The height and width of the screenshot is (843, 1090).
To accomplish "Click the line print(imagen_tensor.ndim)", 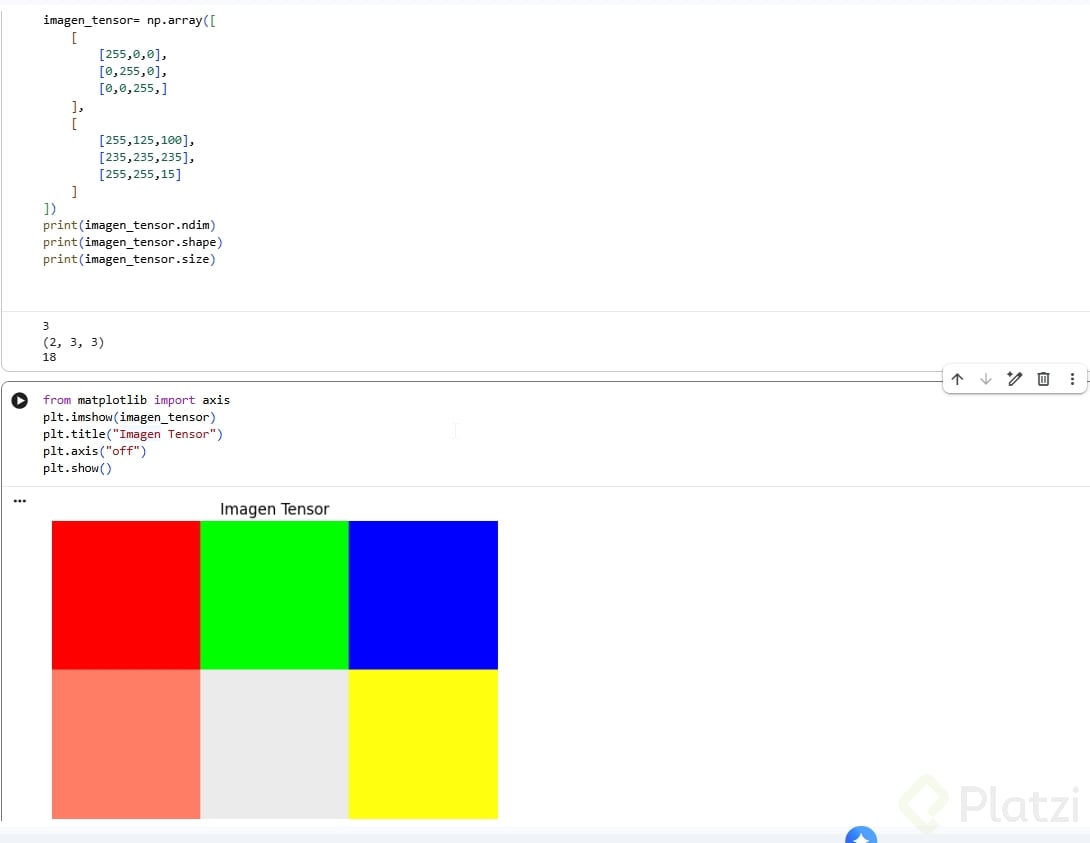I will (x=129, y=225).
